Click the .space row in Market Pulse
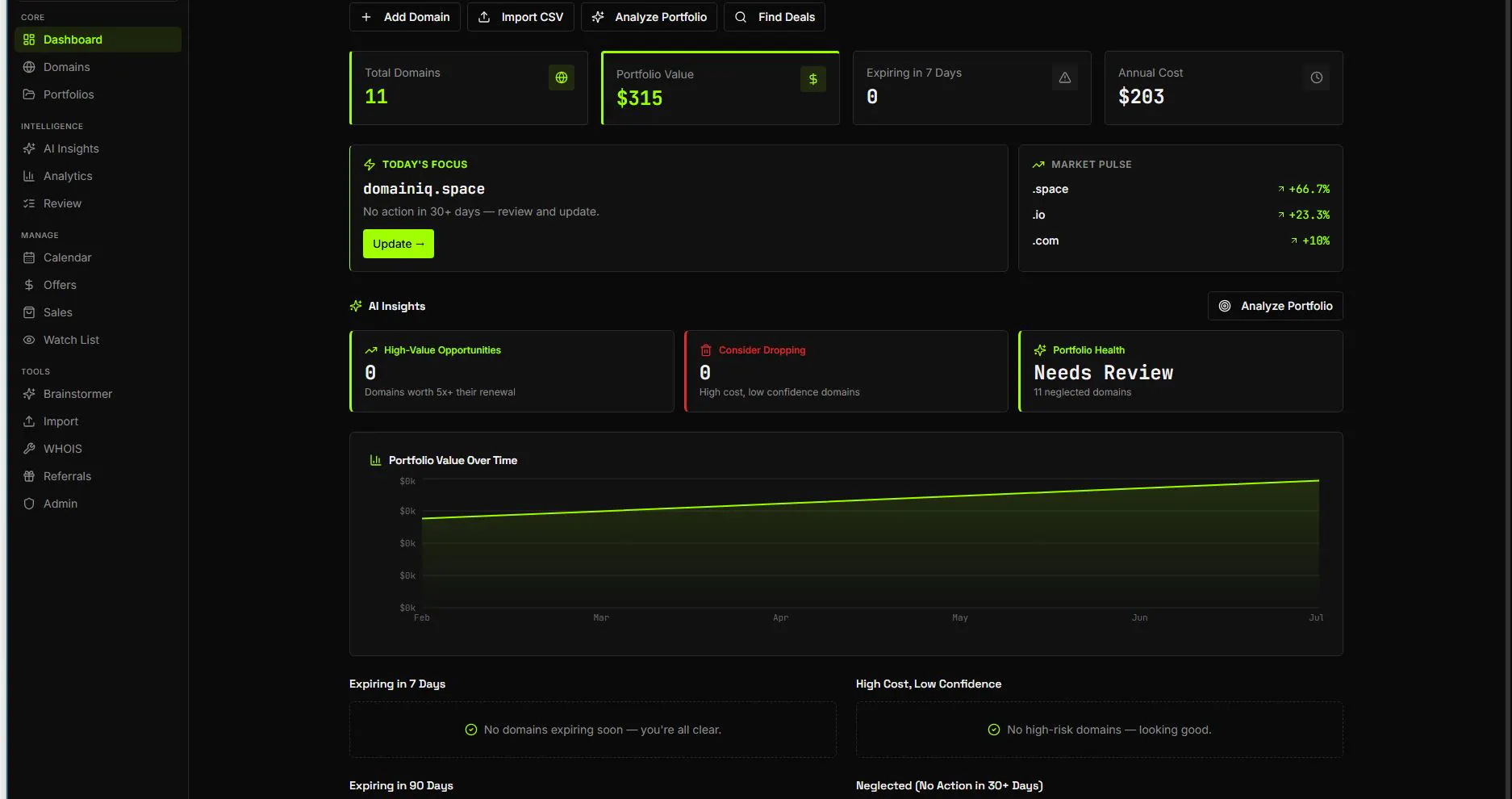The height and width of the screenshot is (799, 1512). pos(1181,189)
